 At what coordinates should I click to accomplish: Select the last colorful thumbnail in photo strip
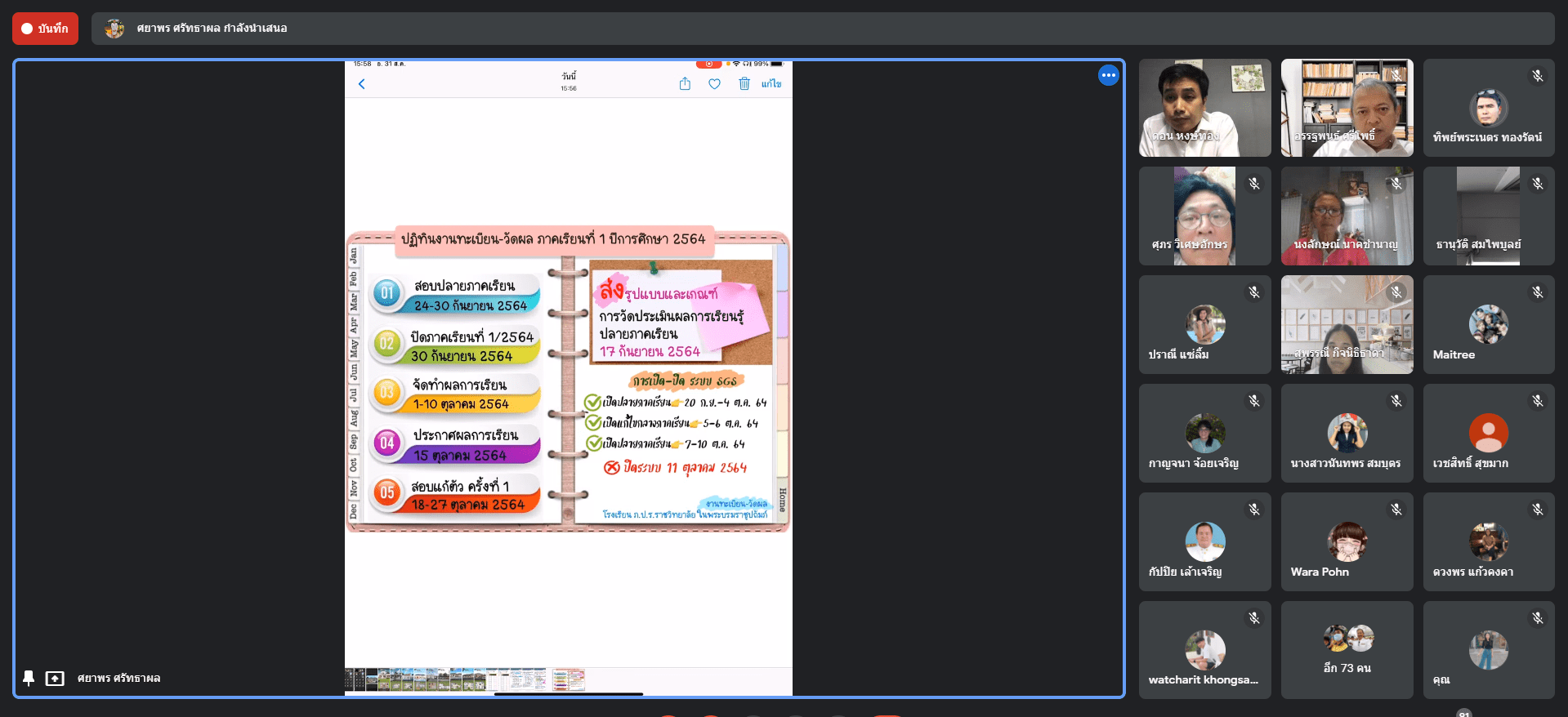coord(569,679)
